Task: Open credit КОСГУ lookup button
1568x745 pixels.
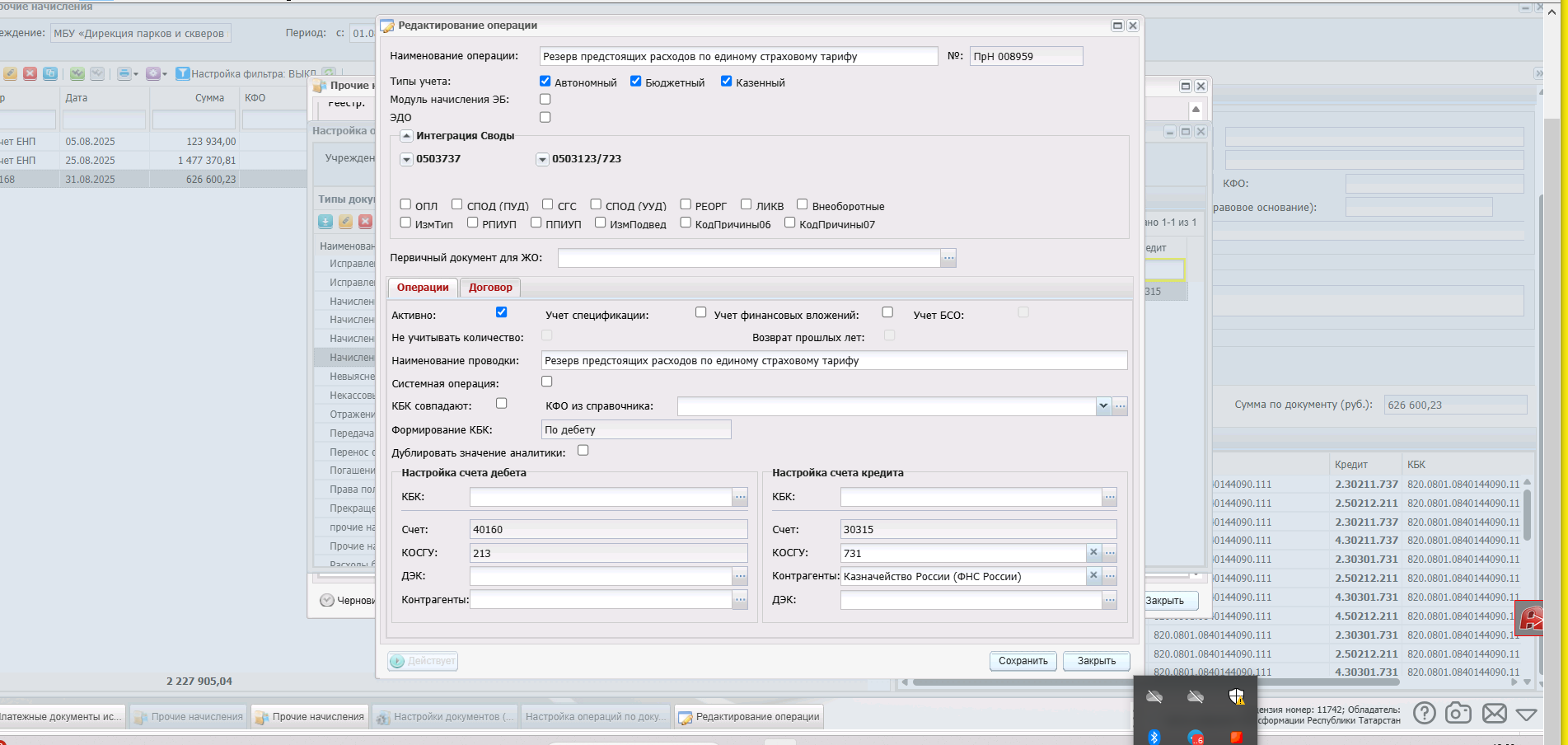Action: click(x=1110, y=553)
